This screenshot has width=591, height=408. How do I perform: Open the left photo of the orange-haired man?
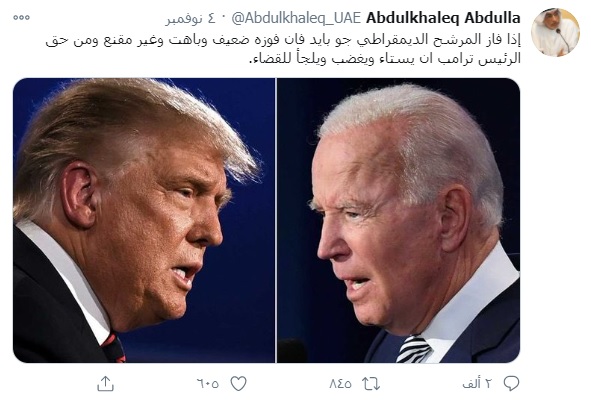144,220
